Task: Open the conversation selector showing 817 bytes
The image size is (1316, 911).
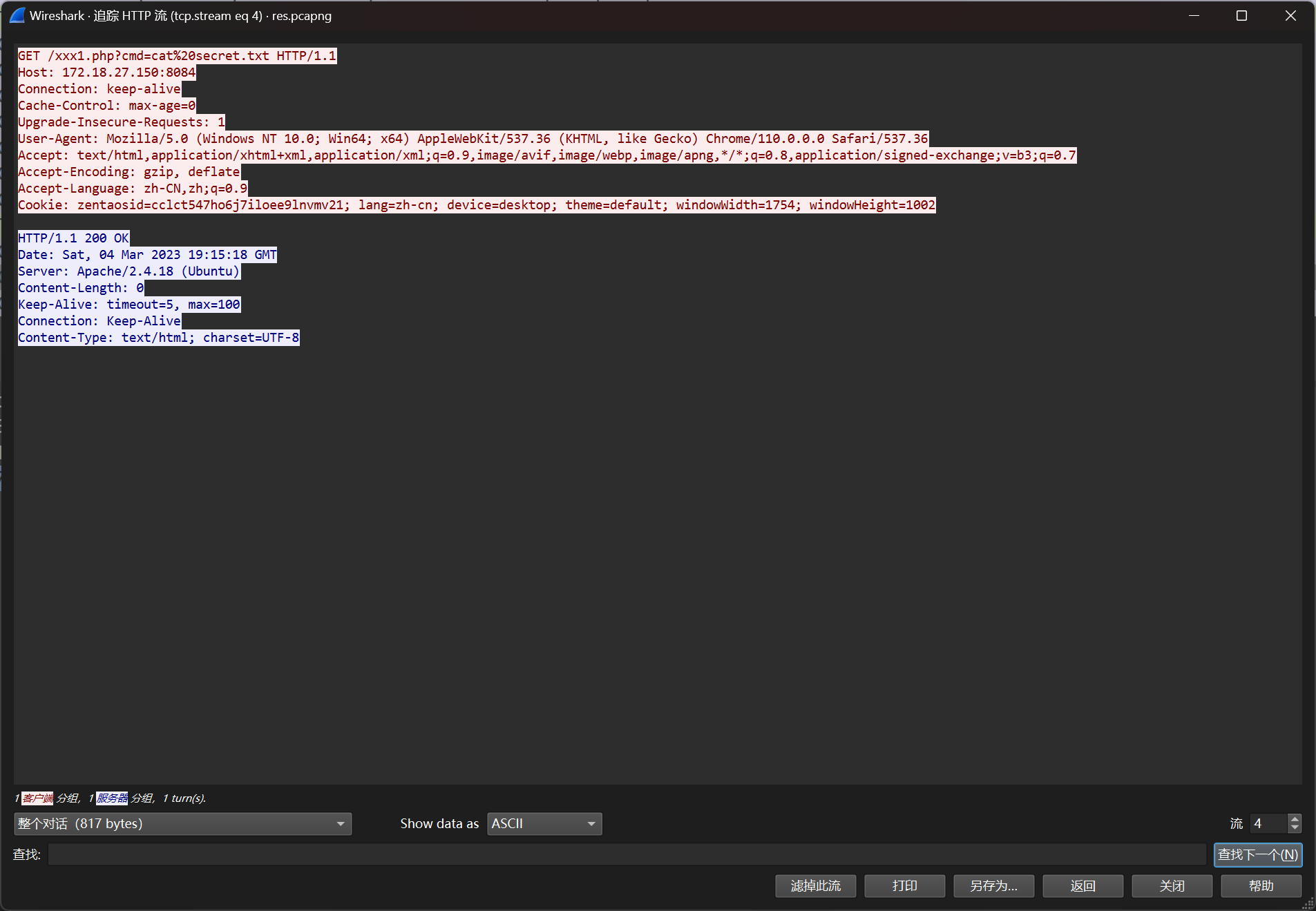Action: pyautogui.click(x=182, y=823)
